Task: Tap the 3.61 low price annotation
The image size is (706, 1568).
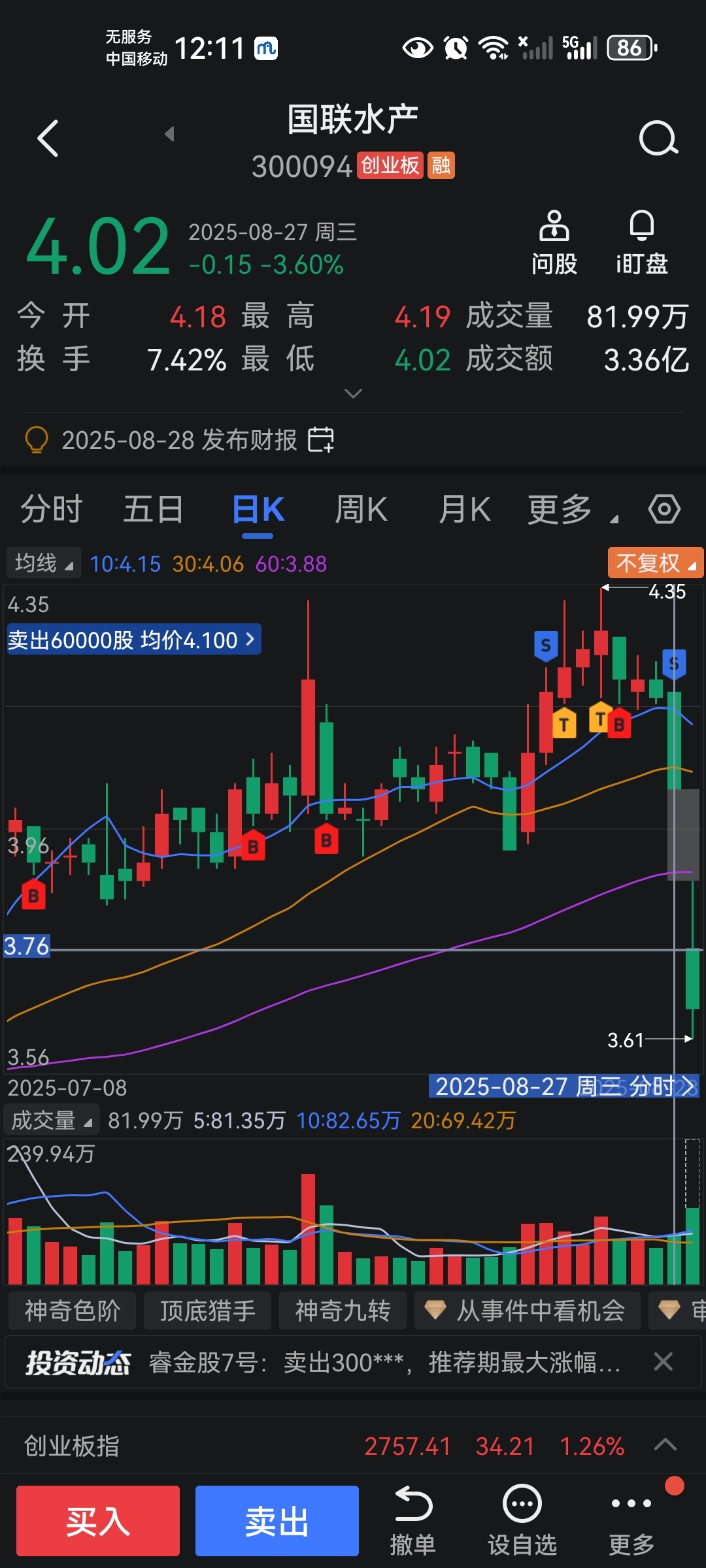Action: click(x=626, y=1040)
